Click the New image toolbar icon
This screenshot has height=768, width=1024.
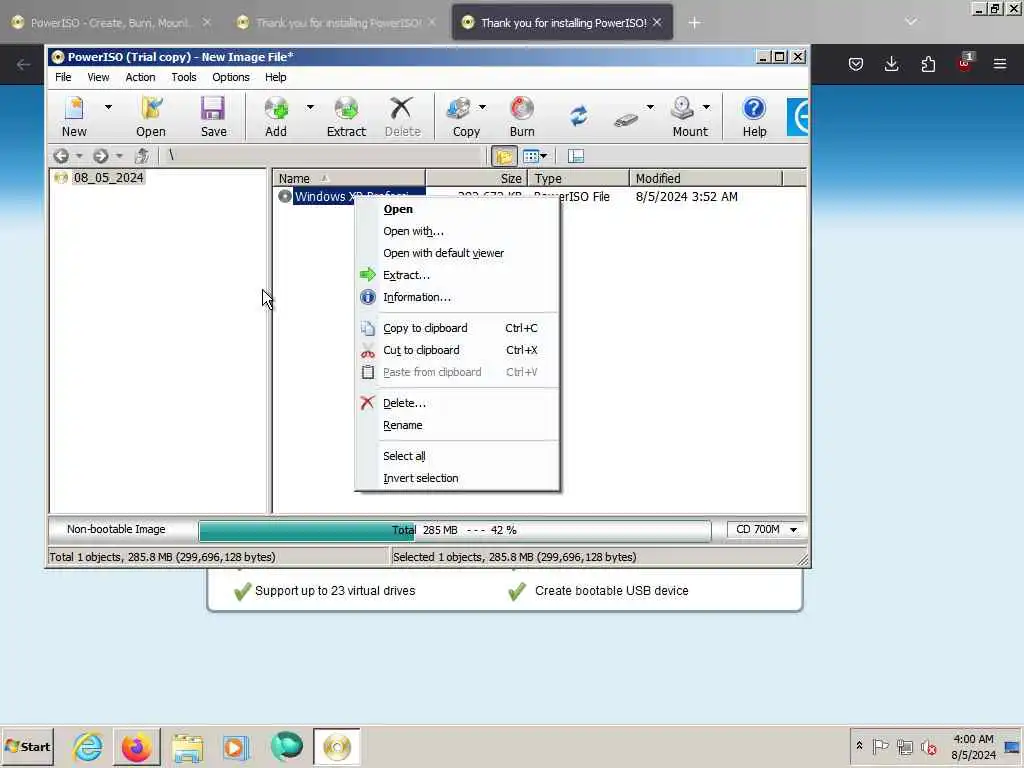(x=74, y=116)
